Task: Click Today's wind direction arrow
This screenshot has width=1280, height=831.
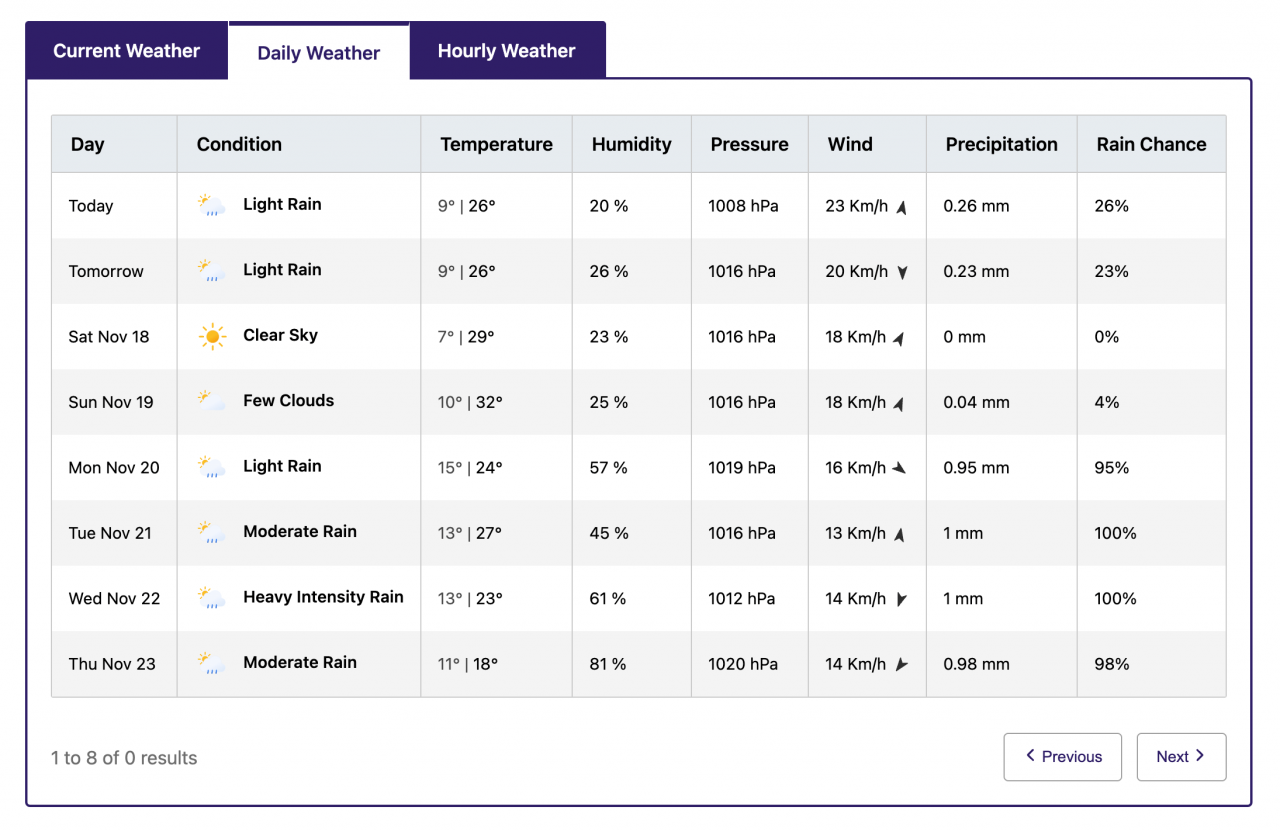Action: 900,204
